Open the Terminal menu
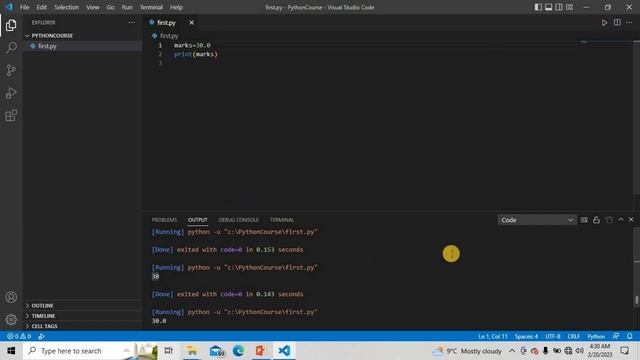Image resolution: width=640 pixels, height=360 pixels. (x=151, y=7)
